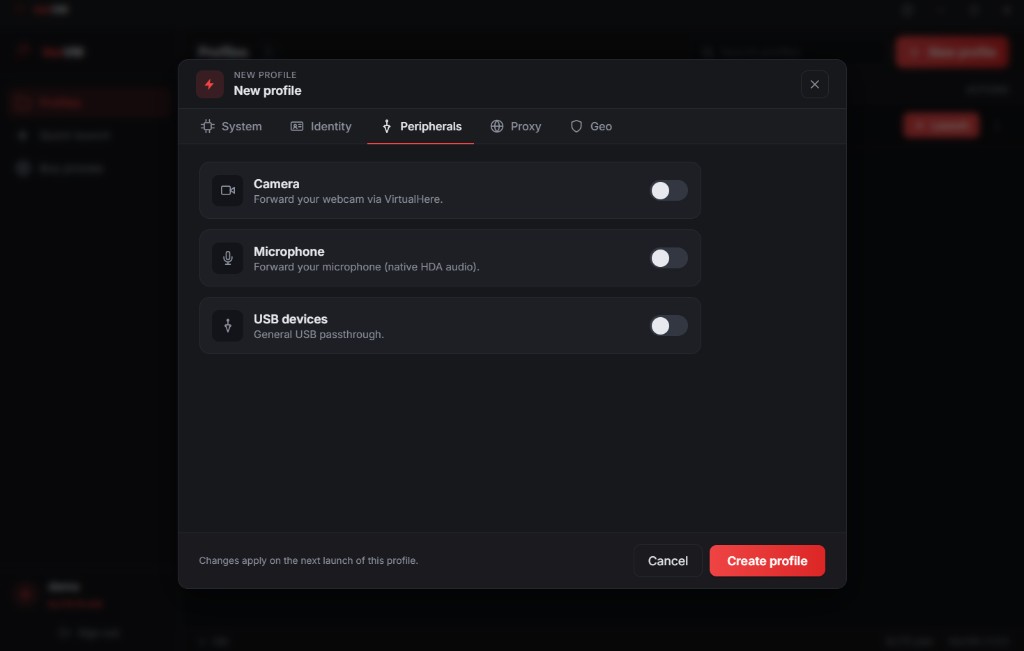
Task: Click the Peripherals tab USB icon
Action: point(387,126)
